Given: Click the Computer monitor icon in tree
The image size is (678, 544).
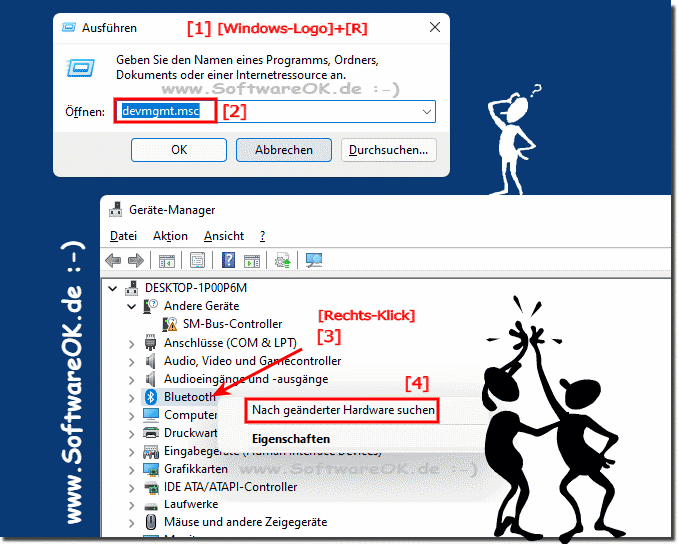Looking at the screenshot, I should coord(150,415).
